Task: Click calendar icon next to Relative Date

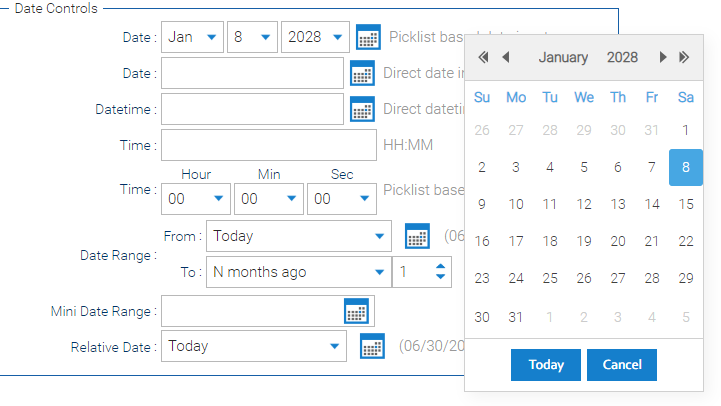Action: tap(372, 346)
